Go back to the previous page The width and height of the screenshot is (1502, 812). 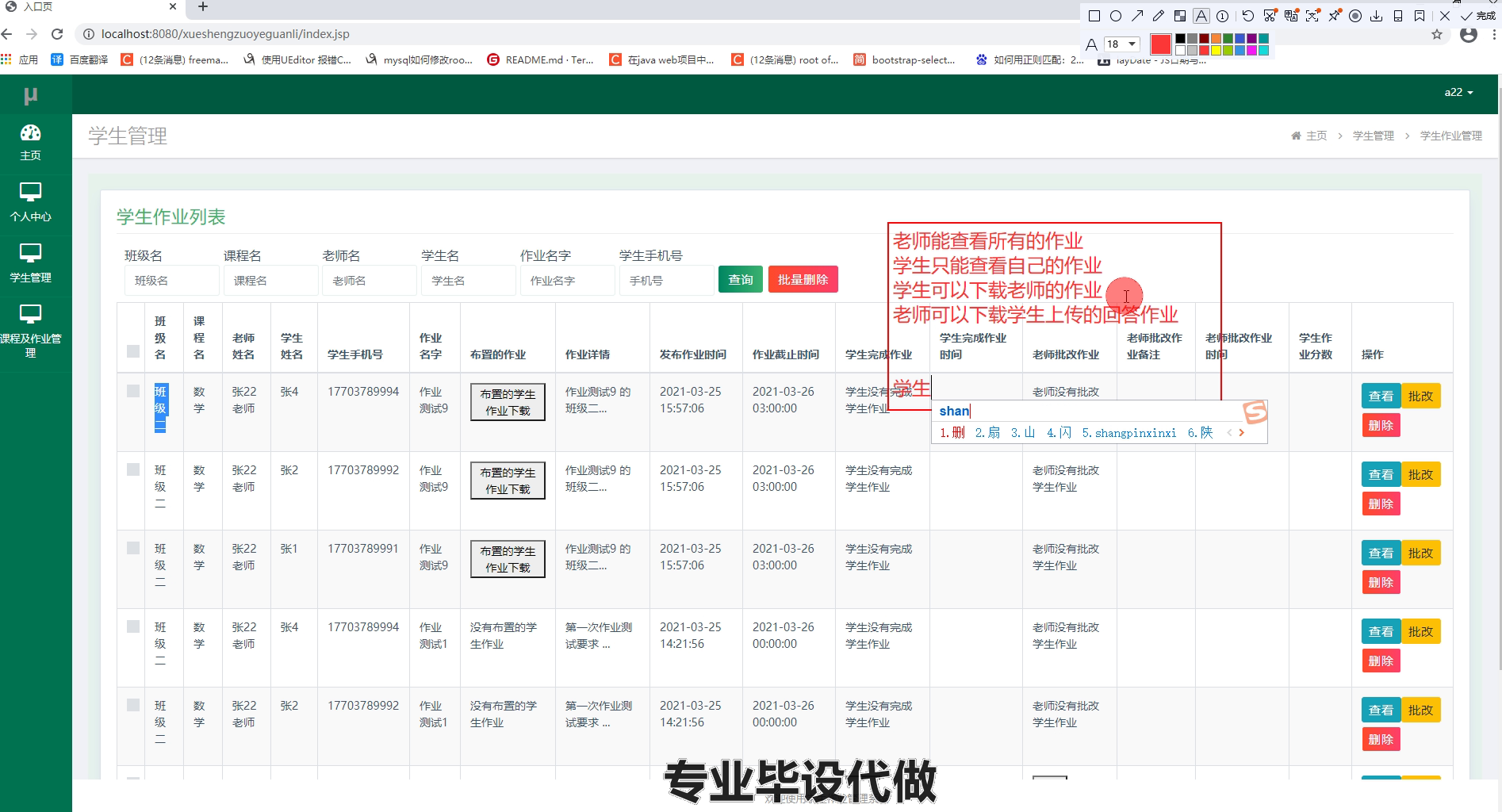tap(7, 34)
